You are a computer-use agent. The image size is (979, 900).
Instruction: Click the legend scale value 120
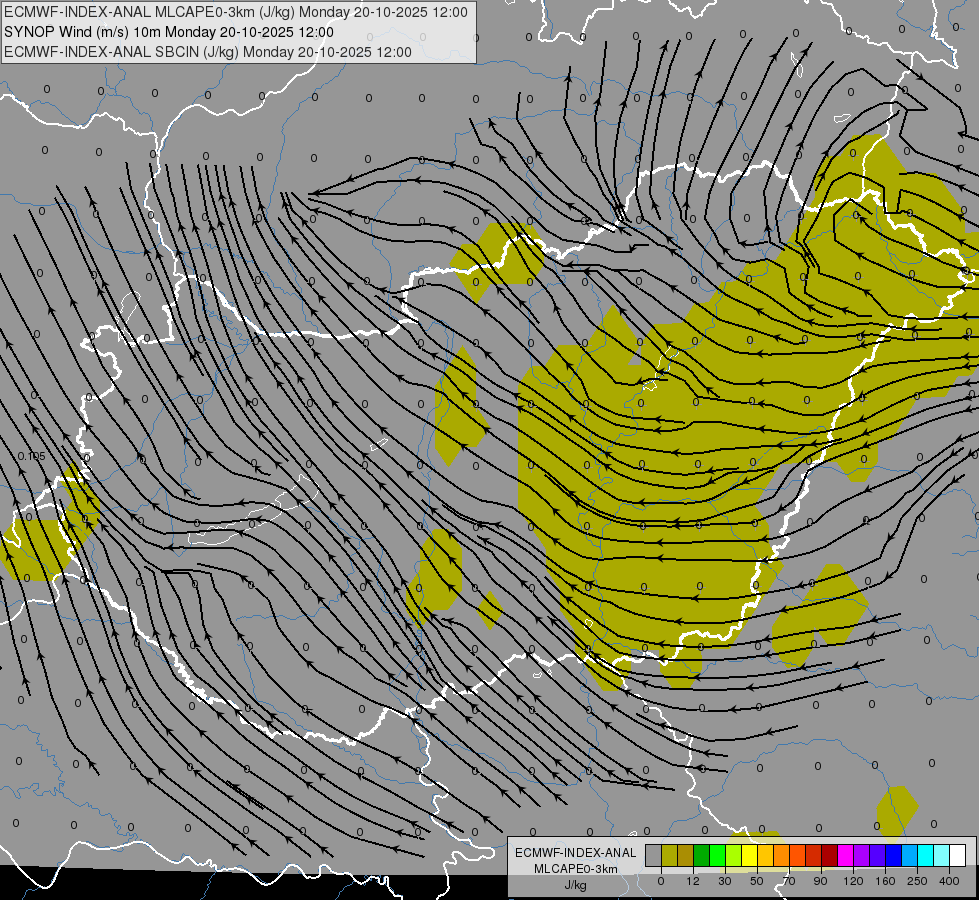point(853,881)
